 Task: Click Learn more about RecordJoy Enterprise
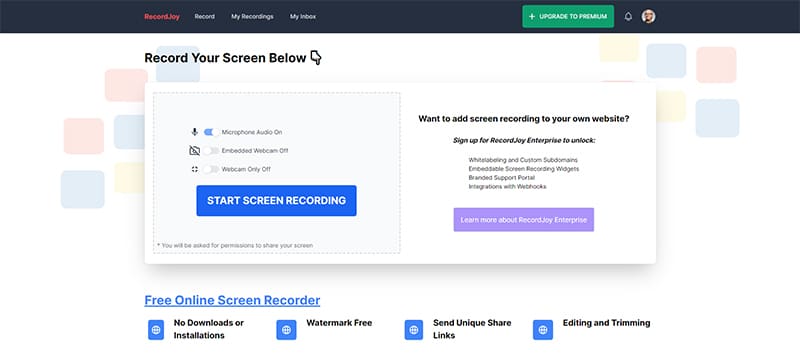[523, 220]
